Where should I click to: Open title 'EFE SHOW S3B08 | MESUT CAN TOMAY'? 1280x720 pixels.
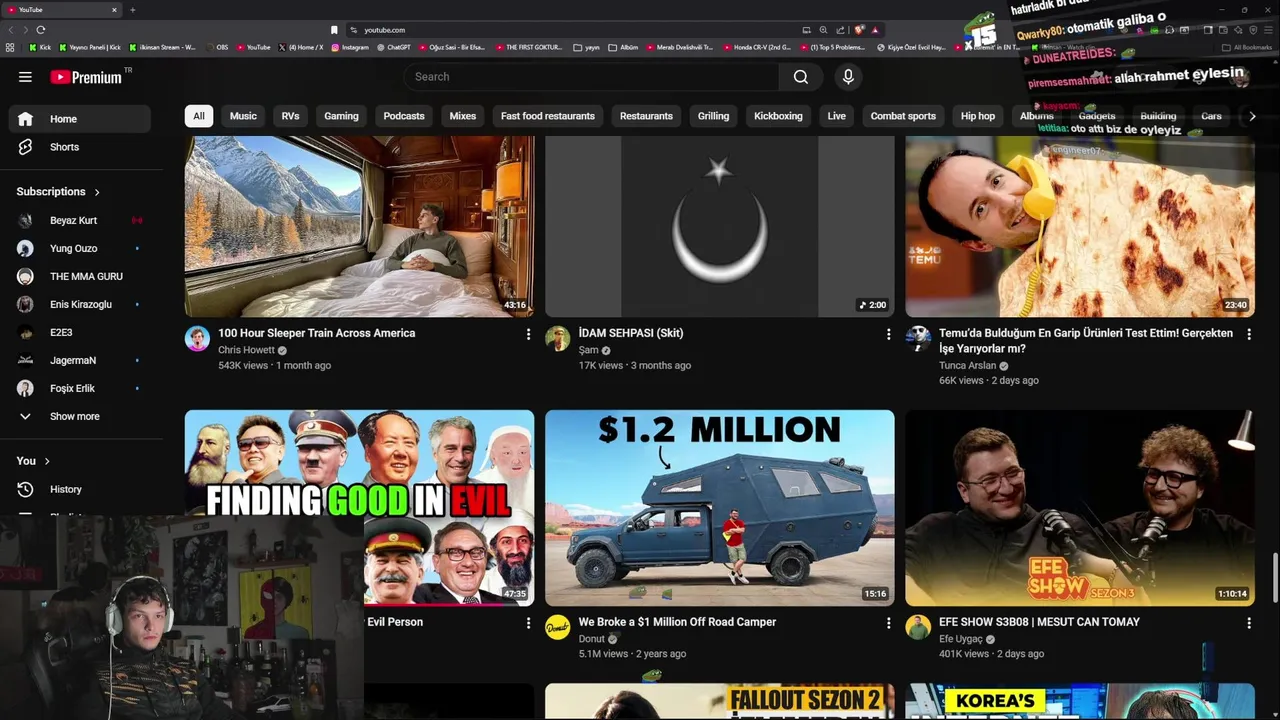click(x=1039, y=622)
